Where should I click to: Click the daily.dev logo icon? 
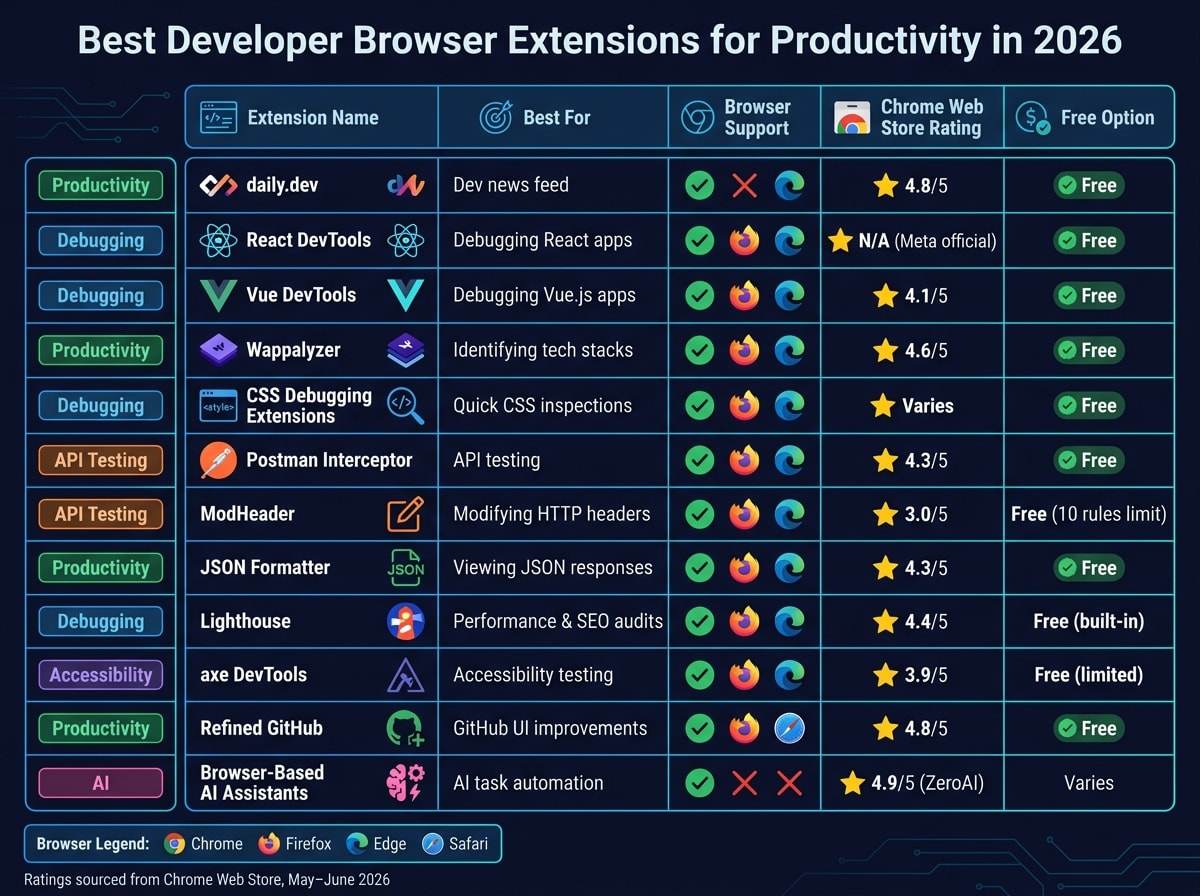(x=218, y=185)
